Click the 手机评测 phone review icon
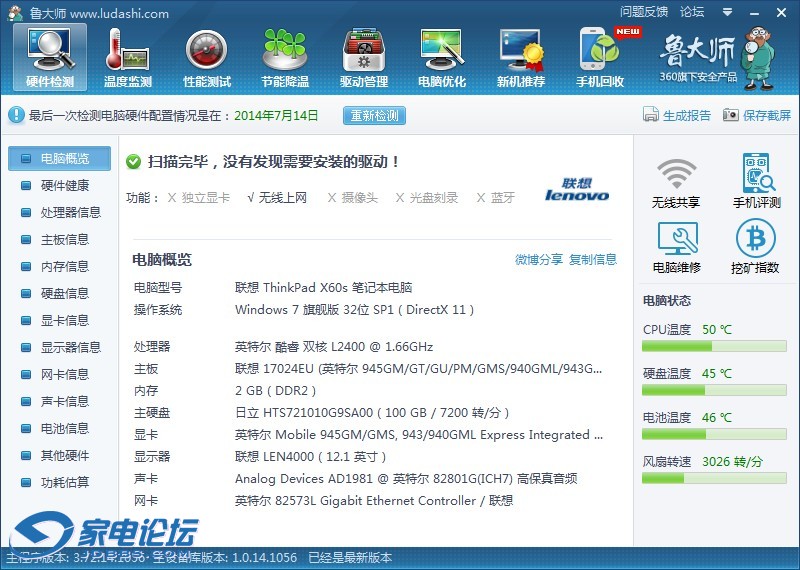 tap(757, 181)
